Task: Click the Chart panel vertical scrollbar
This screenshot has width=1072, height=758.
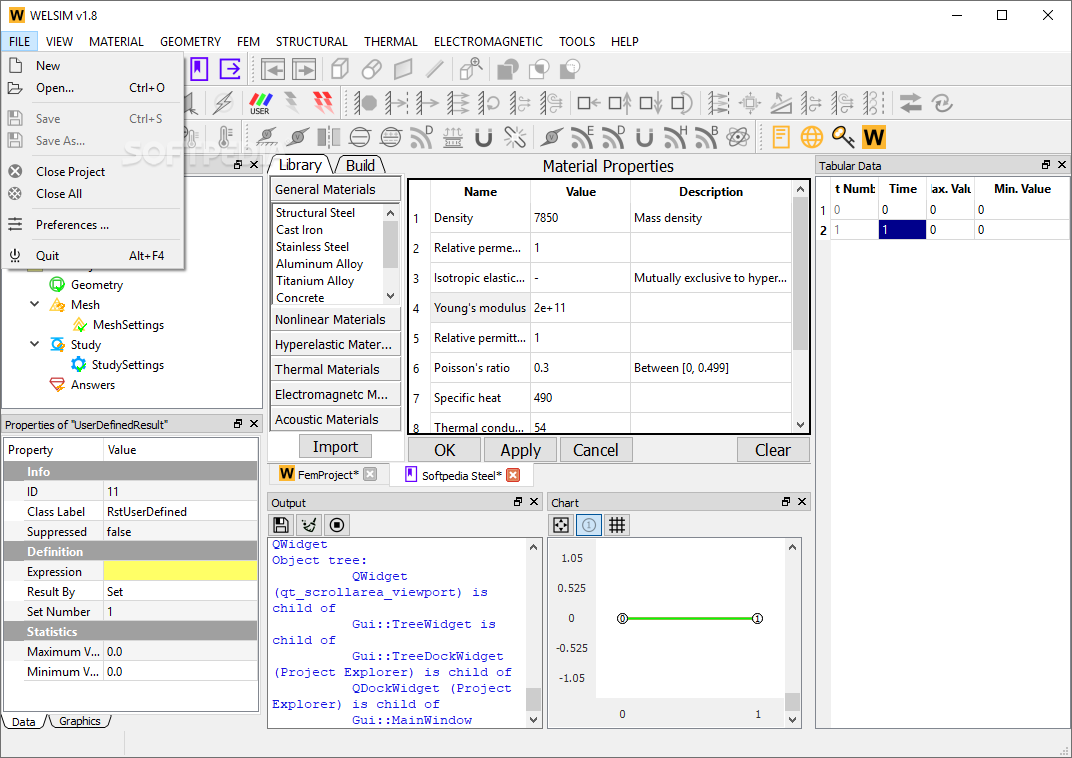Action: (x=792, y=701)
